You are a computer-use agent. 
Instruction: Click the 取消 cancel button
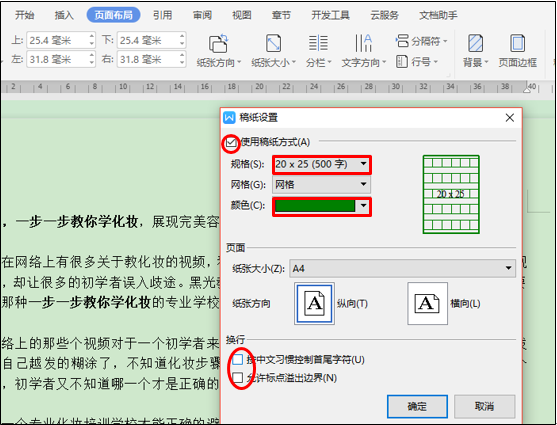click(485, 406)
